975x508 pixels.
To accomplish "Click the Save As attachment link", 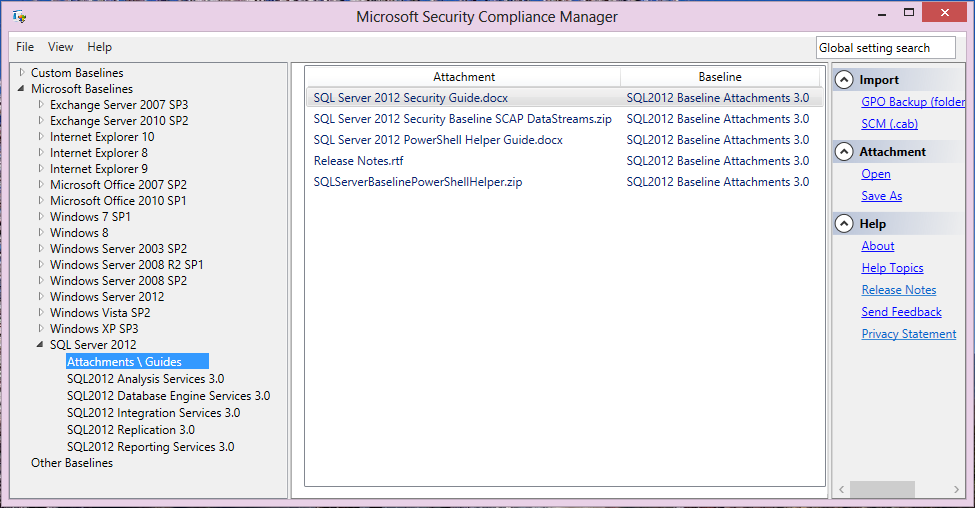I will coord(881,196).
